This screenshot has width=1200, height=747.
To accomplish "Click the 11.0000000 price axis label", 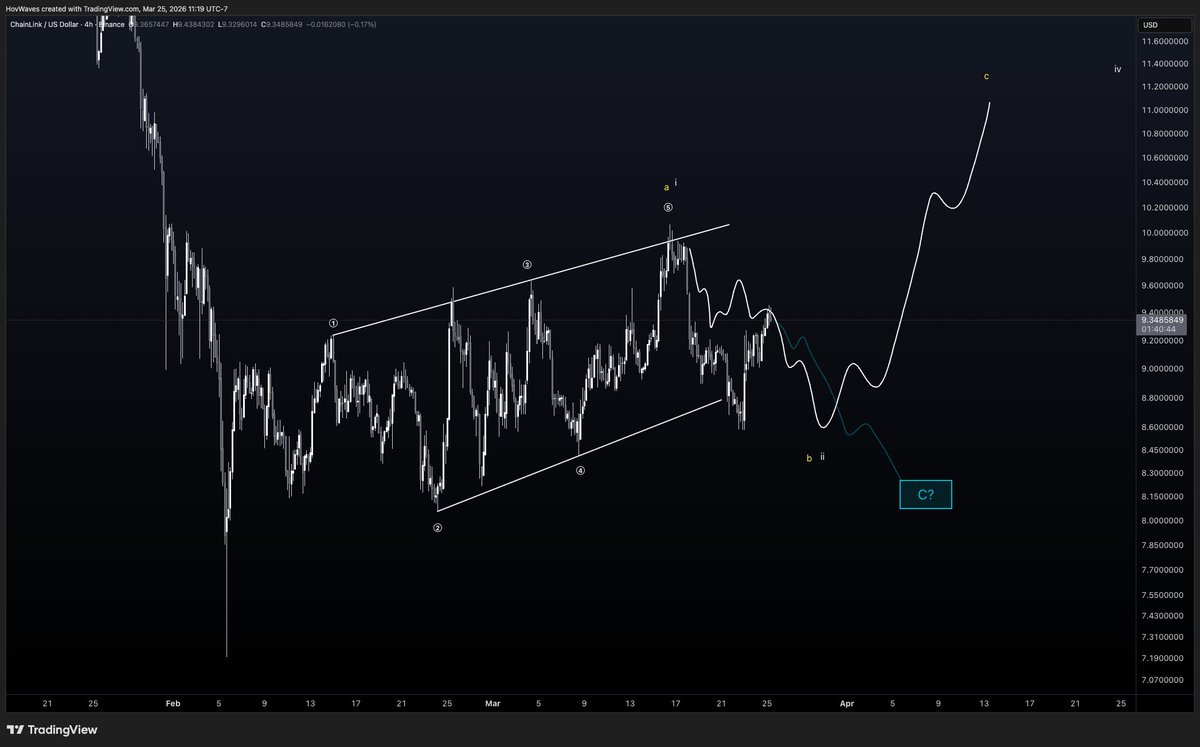I will coord(1163,110).
